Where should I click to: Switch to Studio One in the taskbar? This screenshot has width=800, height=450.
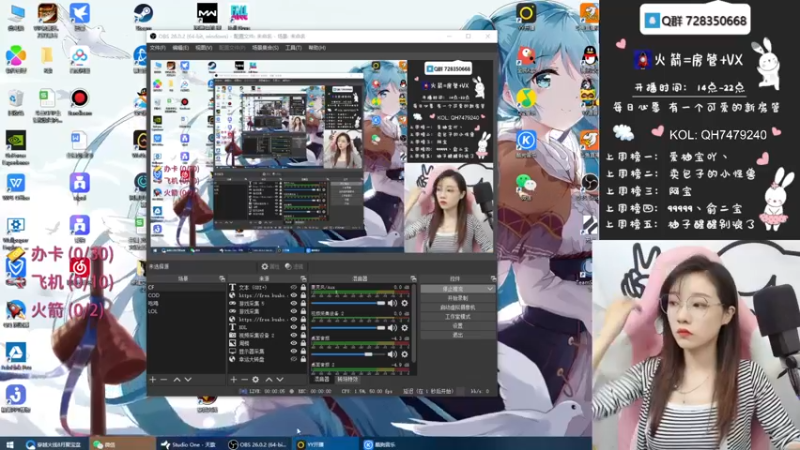coord(189,444)
